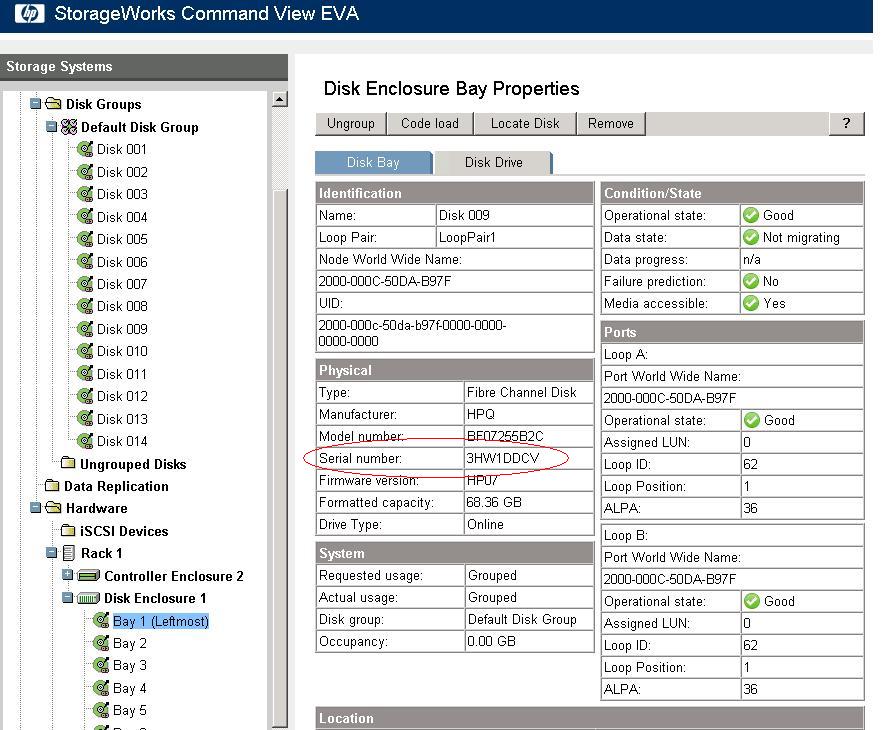The image size is (896, 730).
Task: Click the Disk 001 disk icon
Action: pyautogui.click(x=85, y=150)
